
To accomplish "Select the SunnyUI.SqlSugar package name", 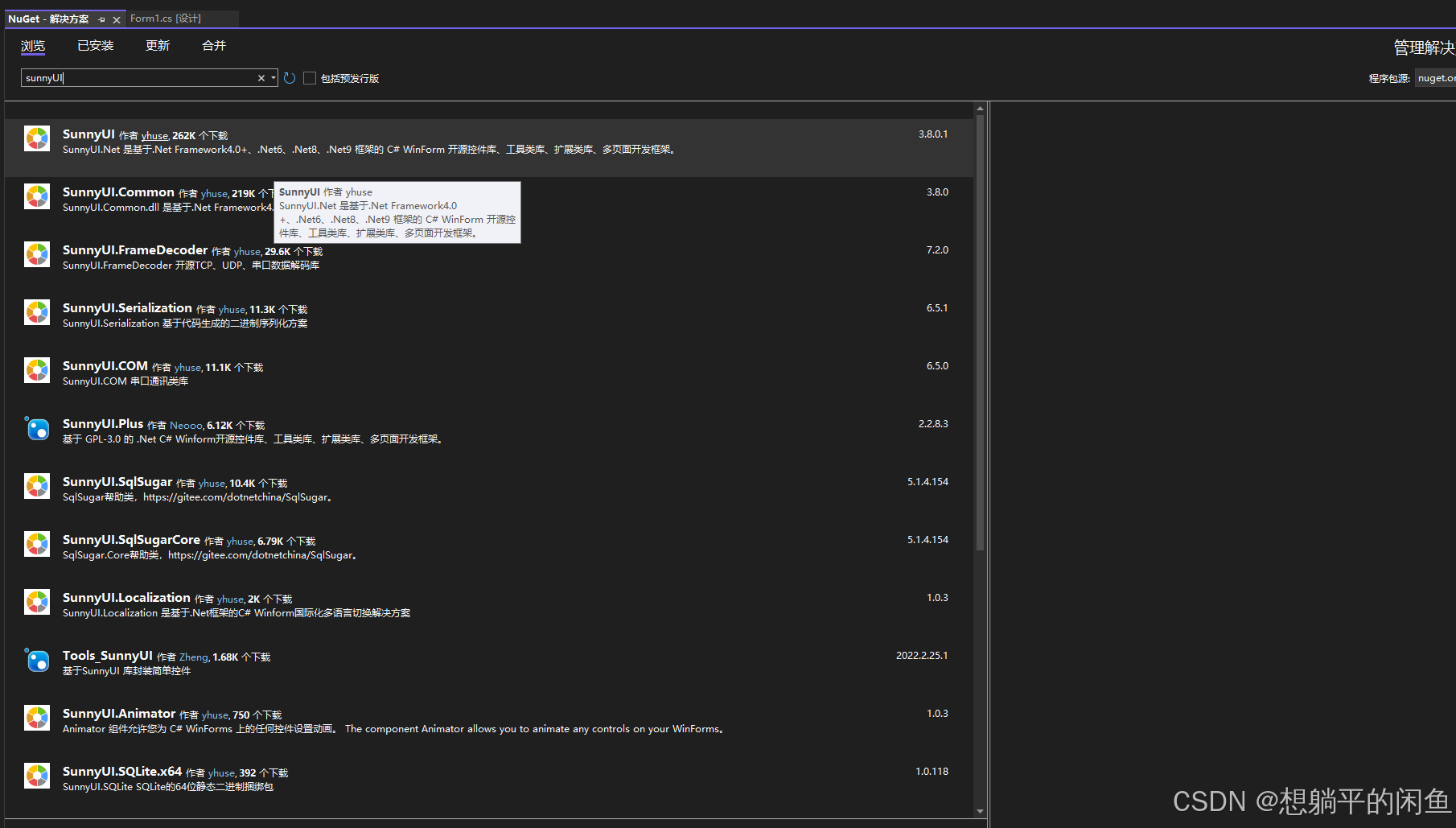I will coord(117,482).
